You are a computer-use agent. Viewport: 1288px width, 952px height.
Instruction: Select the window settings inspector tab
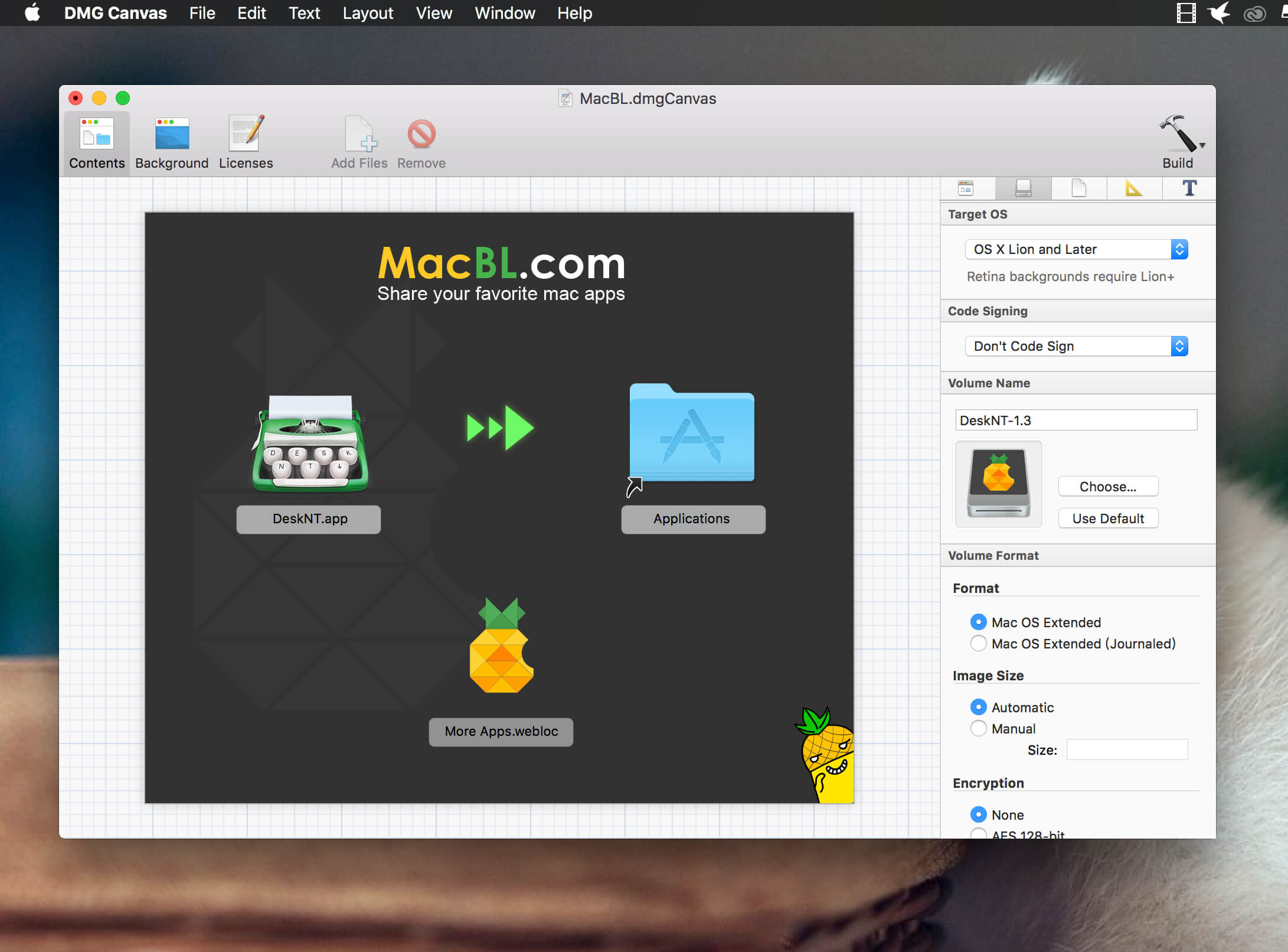(x=966, y=188)
